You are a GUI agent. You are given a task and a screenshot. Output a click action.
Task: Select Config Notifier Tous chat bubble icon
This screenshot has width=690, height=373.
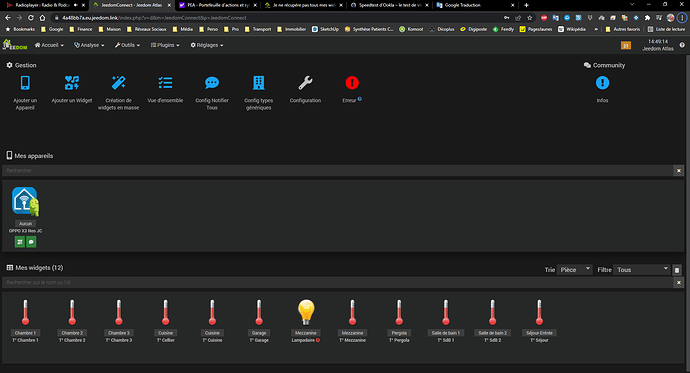click(x=212, y=83)
